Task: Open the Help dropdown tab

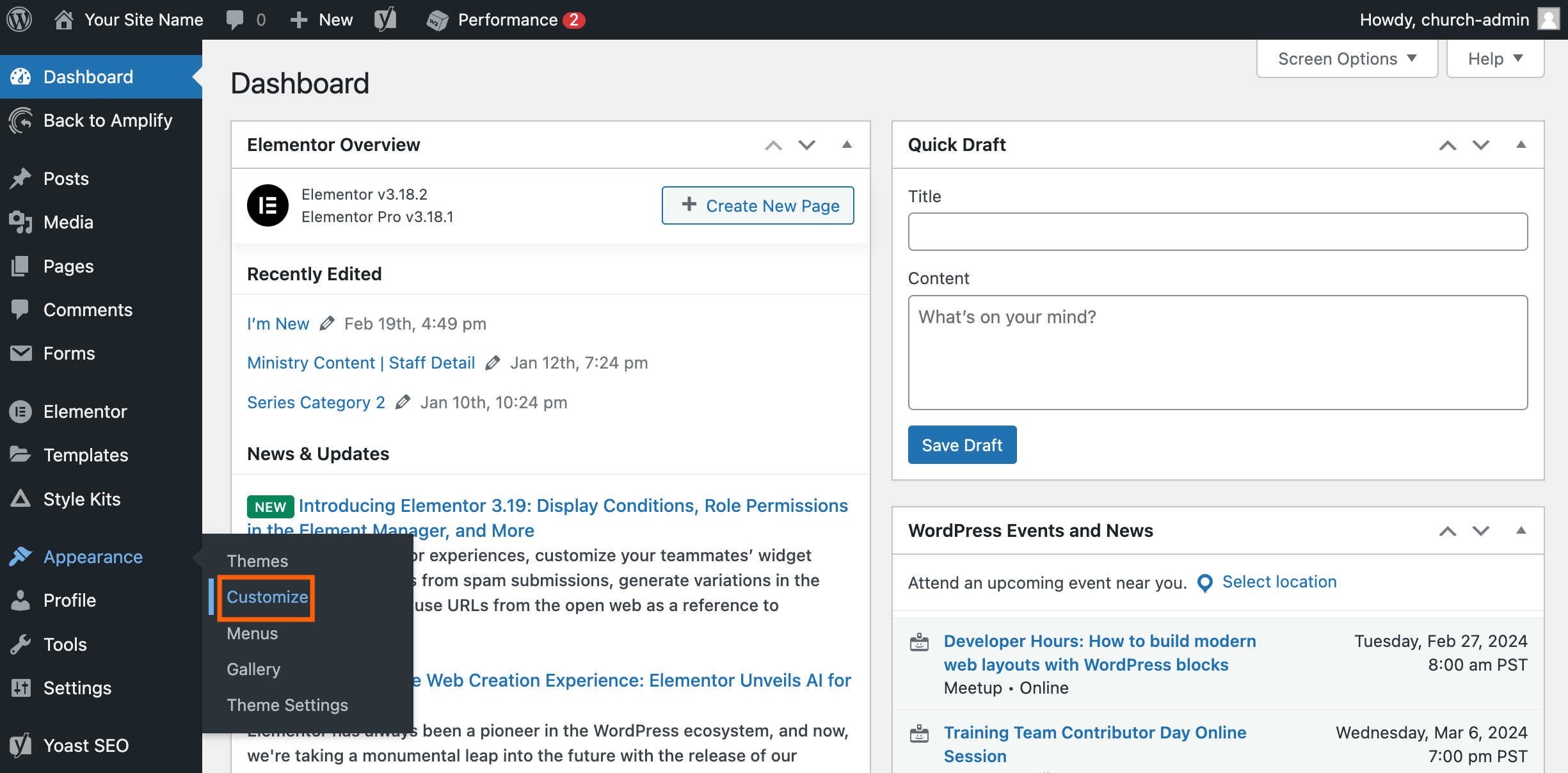Action: coord(1494,58)
